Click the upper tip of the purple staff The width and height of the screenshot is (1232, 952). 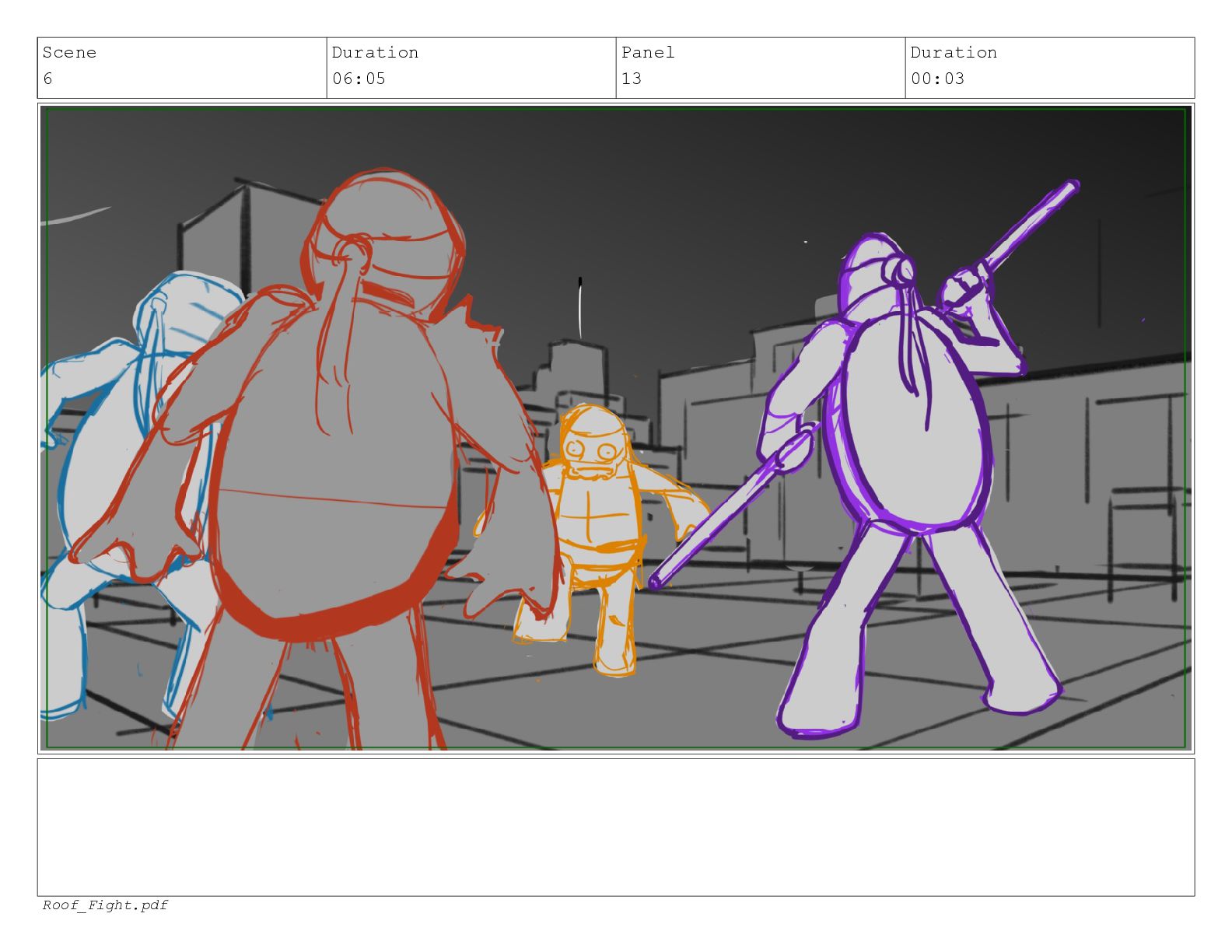[x=1072, y=187]
